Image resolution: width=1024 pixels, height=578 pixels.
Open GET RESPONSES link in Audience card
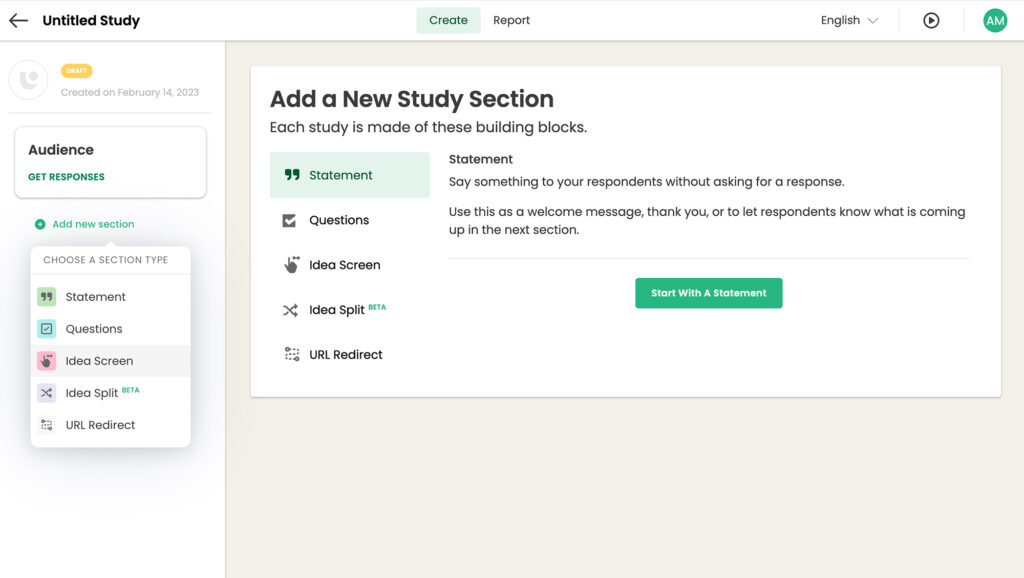point(66,177)
